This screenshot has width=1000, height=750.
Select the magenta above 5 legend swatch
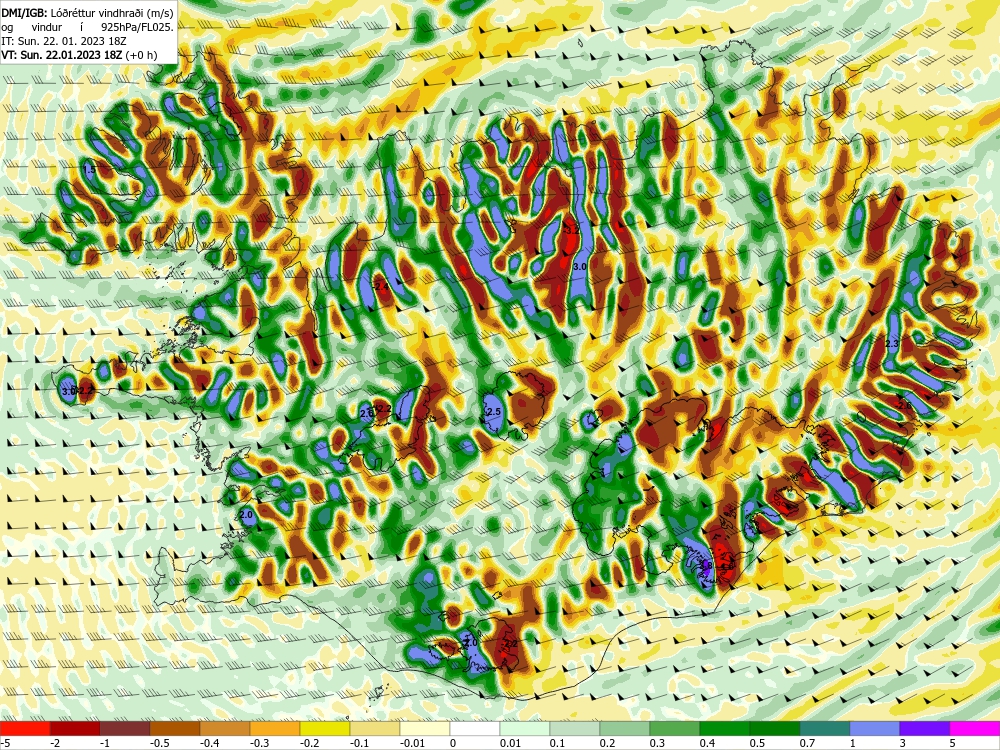tap(975, 728)
